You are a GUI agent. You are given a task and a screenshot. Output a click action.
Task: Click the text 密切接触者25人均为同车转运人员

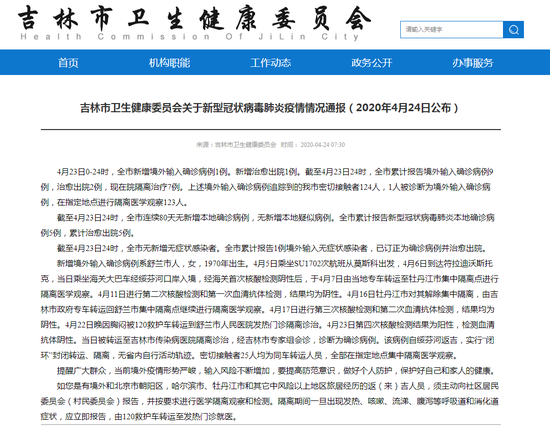[261, 355]
